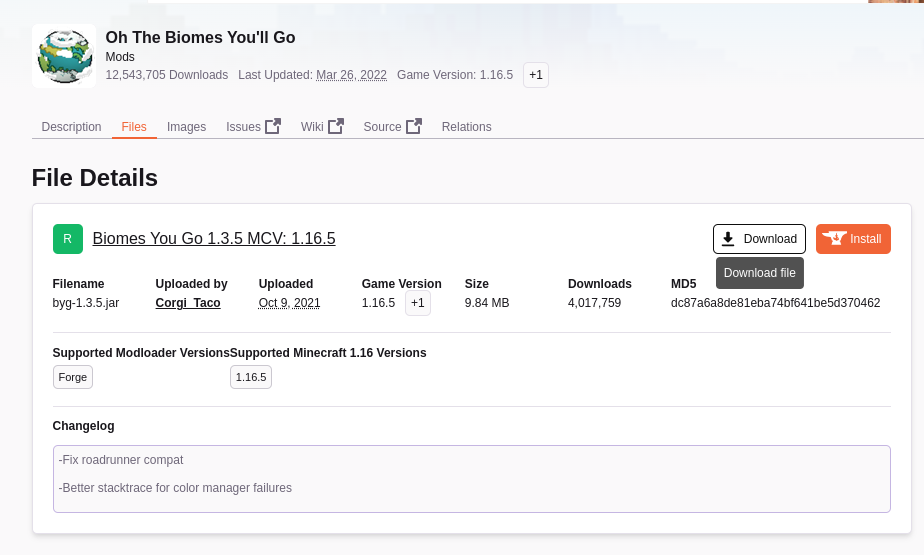Click the filename byg-1.3.5.jar

coord(86,303)
